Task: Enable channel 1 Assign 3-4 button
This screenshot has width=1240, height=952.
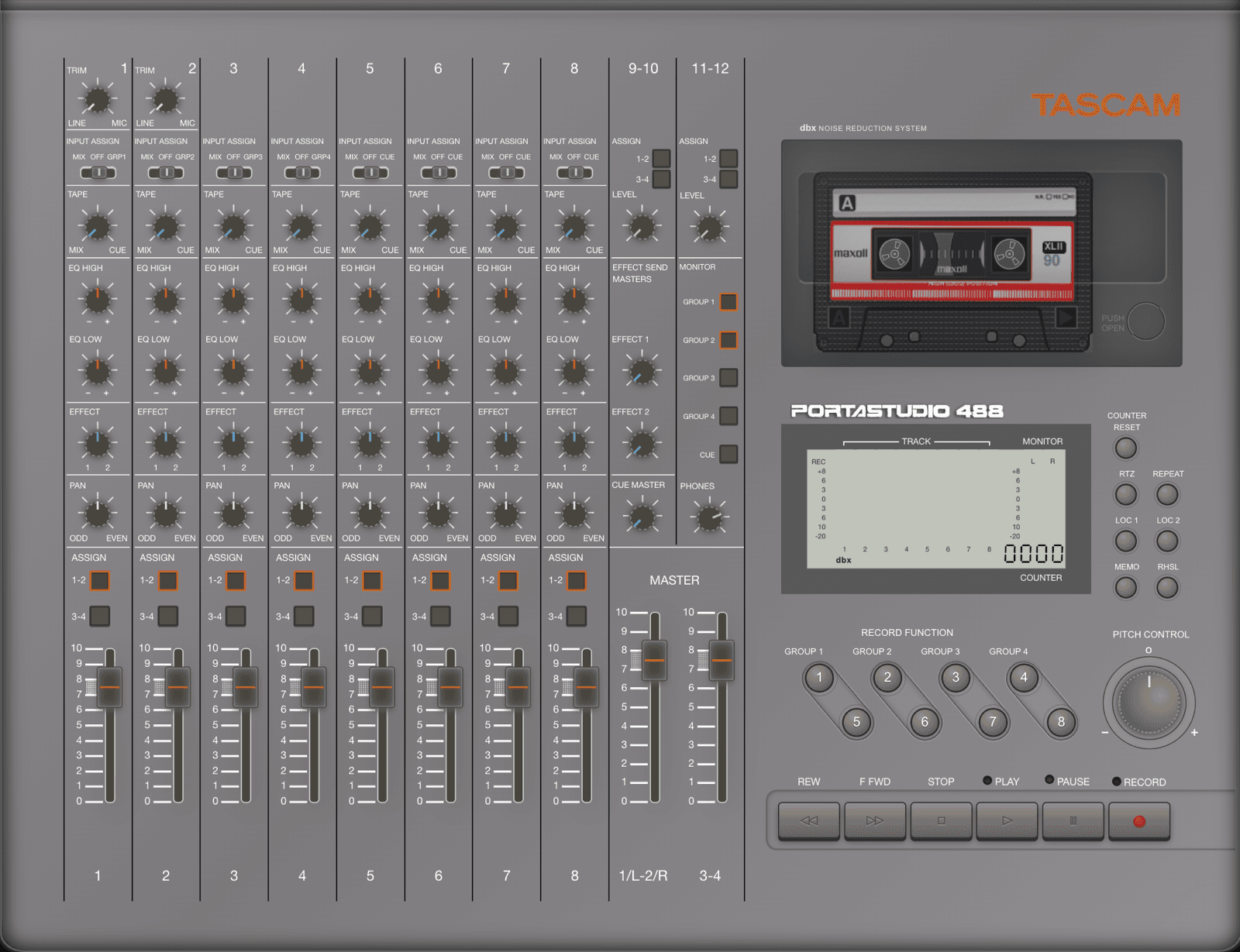Action: pos(100,616)
